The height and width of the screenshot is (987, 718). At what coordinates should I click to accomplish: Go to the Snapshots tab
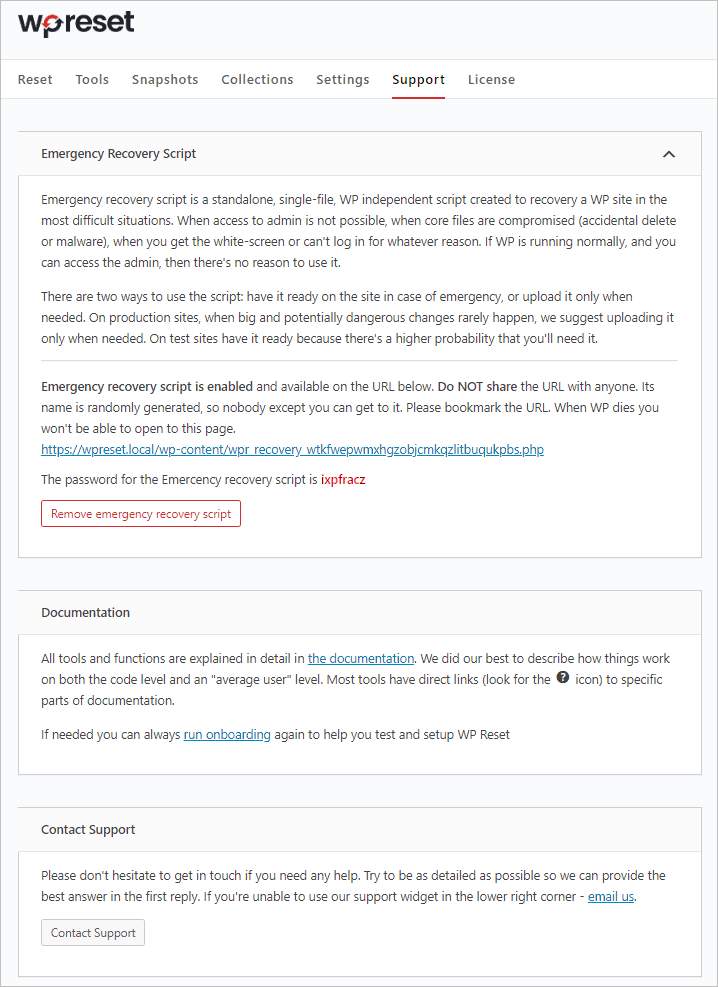[x=165, y=79]
